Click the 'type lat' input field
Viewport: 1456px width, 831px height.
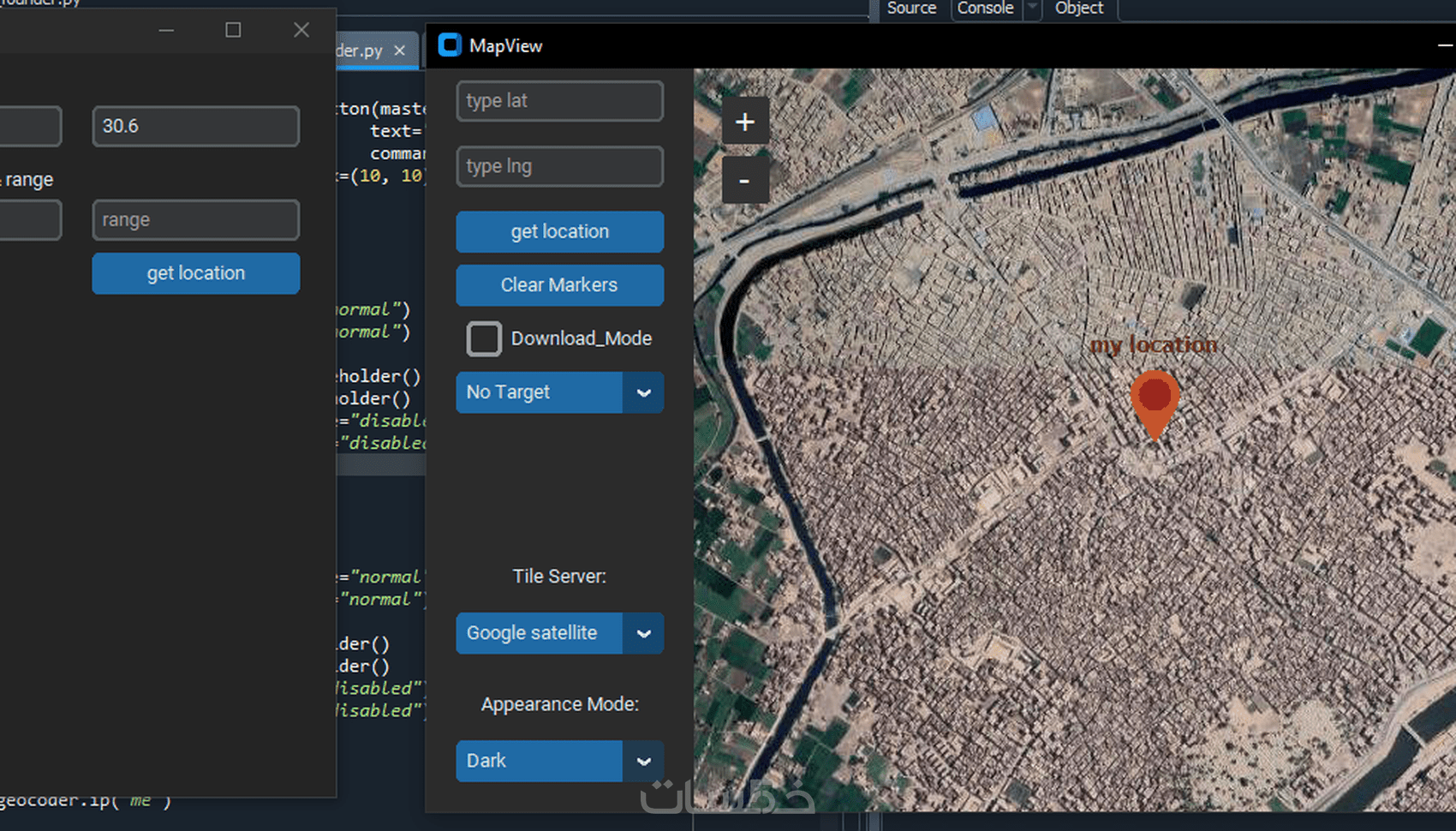(560, 101)
